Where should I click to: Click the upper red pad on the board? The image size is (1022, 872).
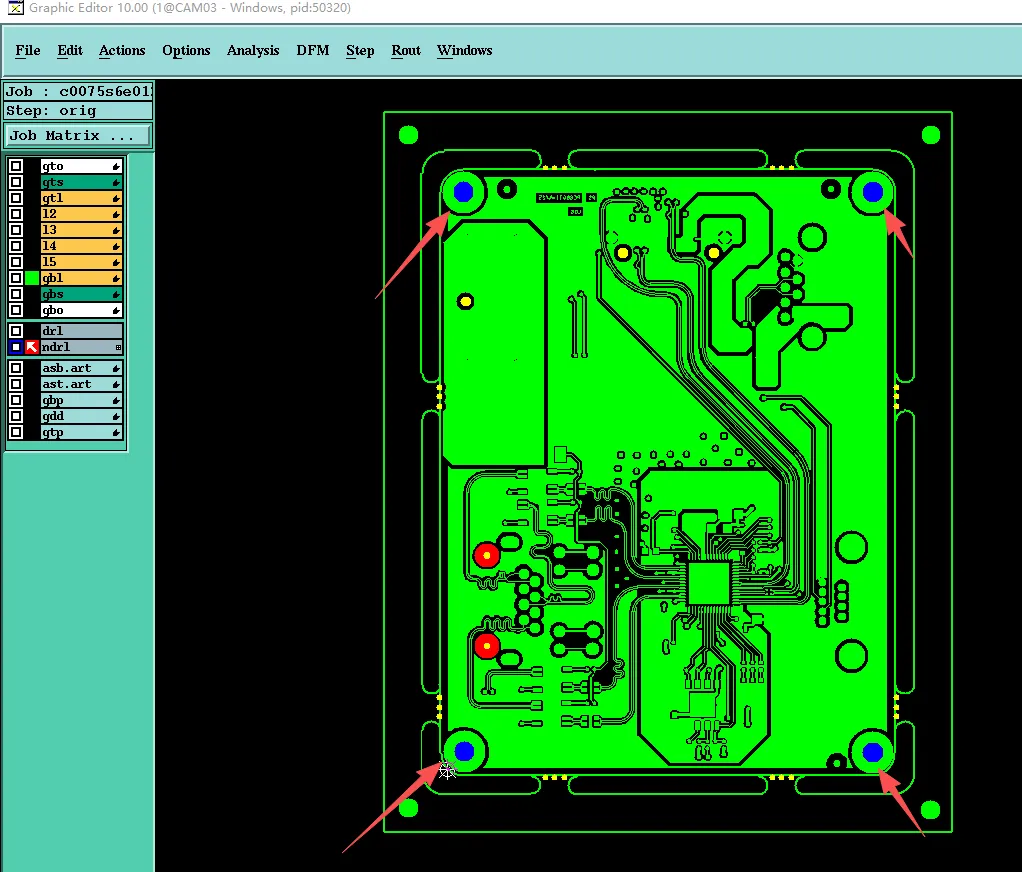[x=486, y=555]
